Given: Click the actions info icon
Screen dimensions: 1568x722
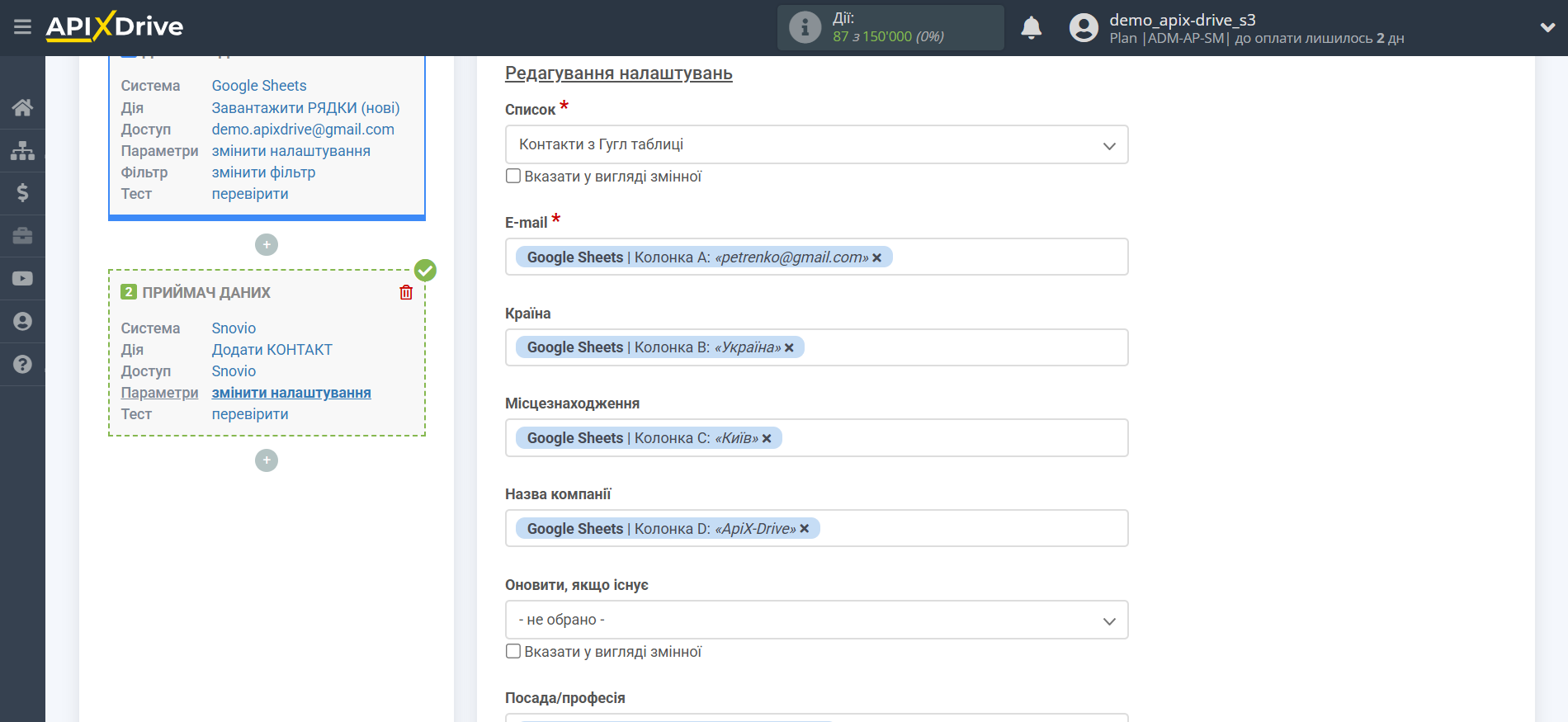Looking at the screenshot, I should (x=805, y=27).
